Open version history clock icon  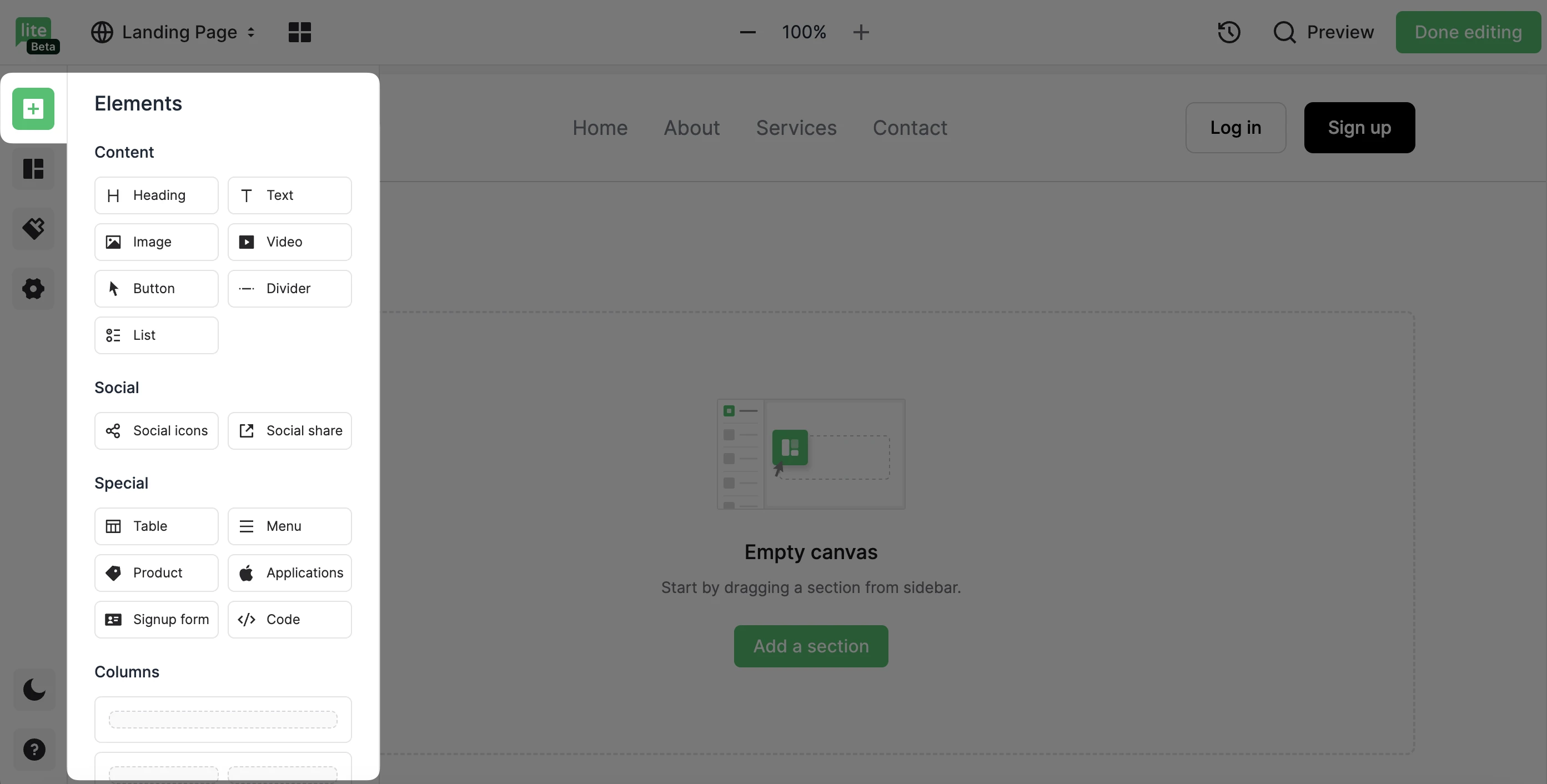click(x=1229, y=32)
